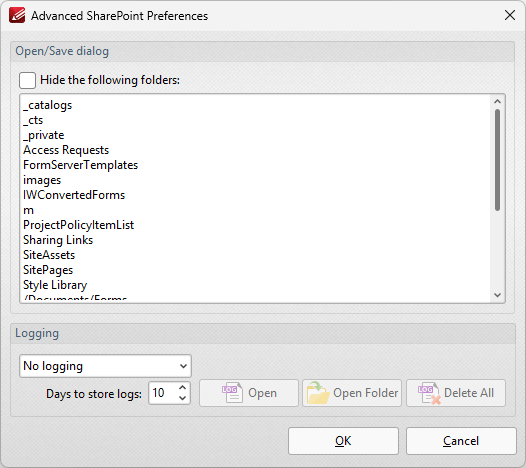The height and width of the screenshot is (468, 526).
Task: Click the PDF editor app icon in title bar
Action: (x=17, y=15)
